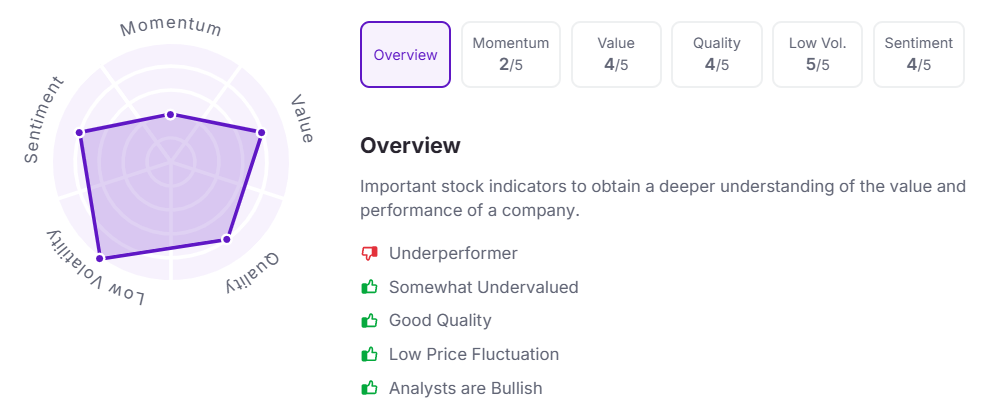The image size is (983, 416).
Task: Click the thumbs-up icon beside Good Quality
Action: point(370,321)
